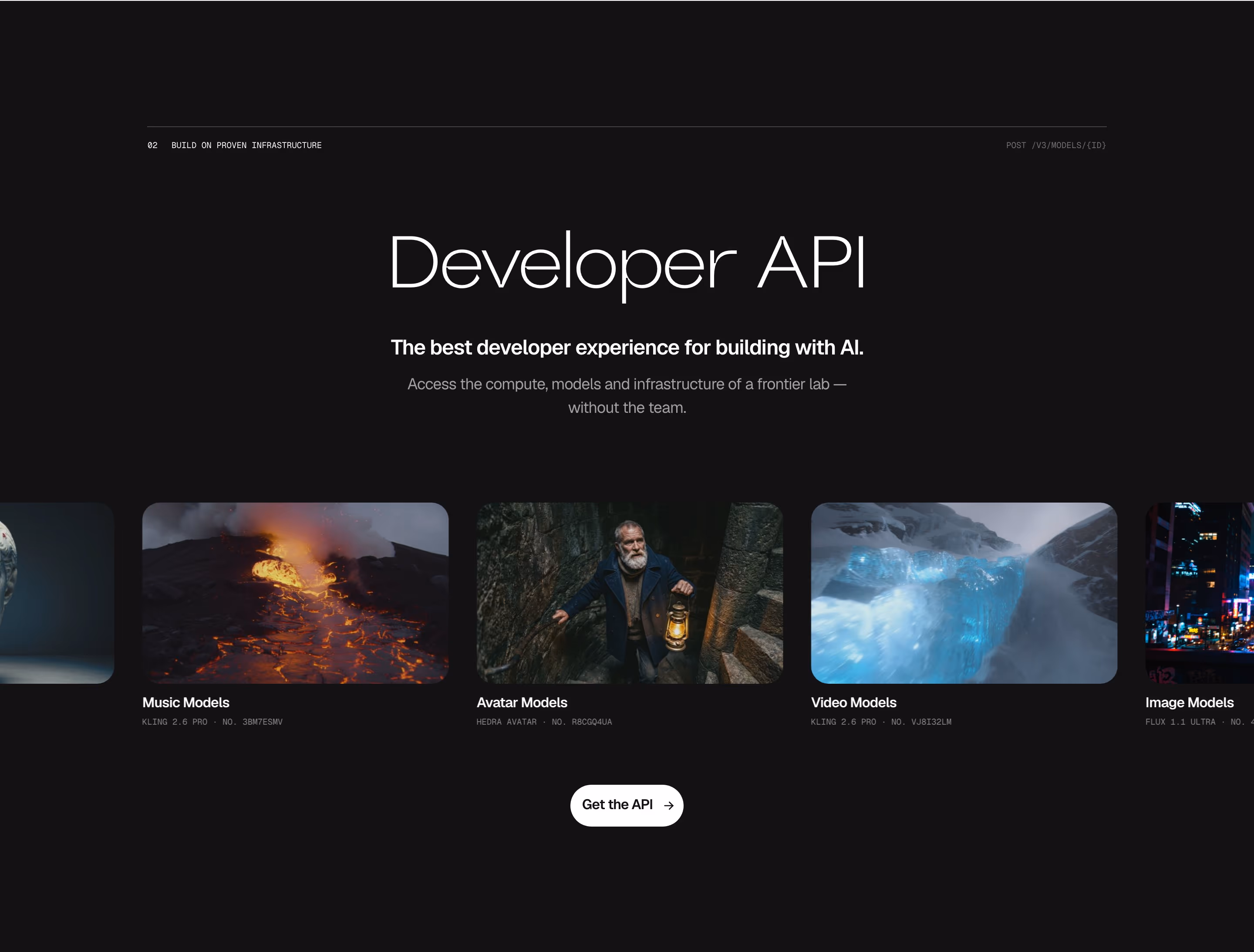Click the arrow icon in Get the API
The width and height of the screenshot is (1254, 952).
click(x=668, y=806)
